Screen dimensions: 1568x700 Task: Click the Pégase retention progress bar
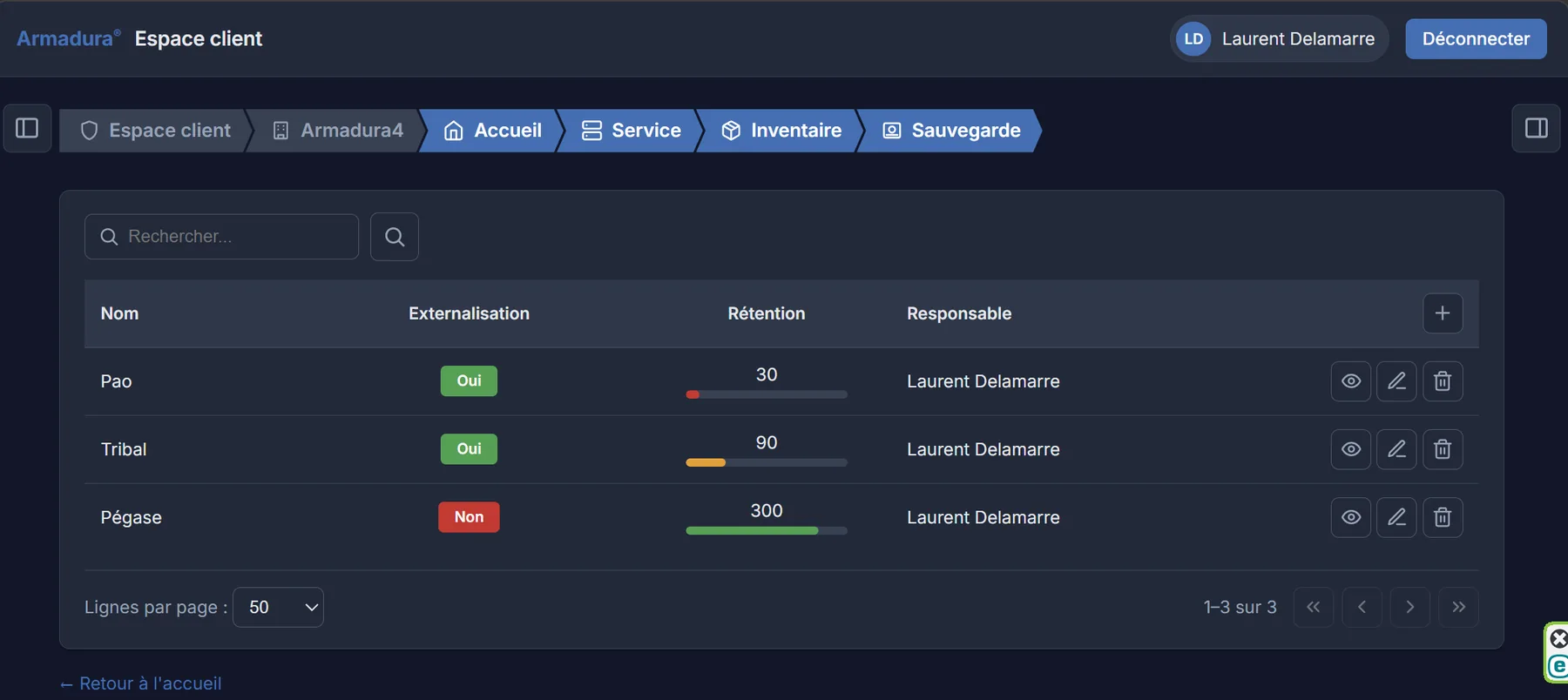tap(767, 530)
